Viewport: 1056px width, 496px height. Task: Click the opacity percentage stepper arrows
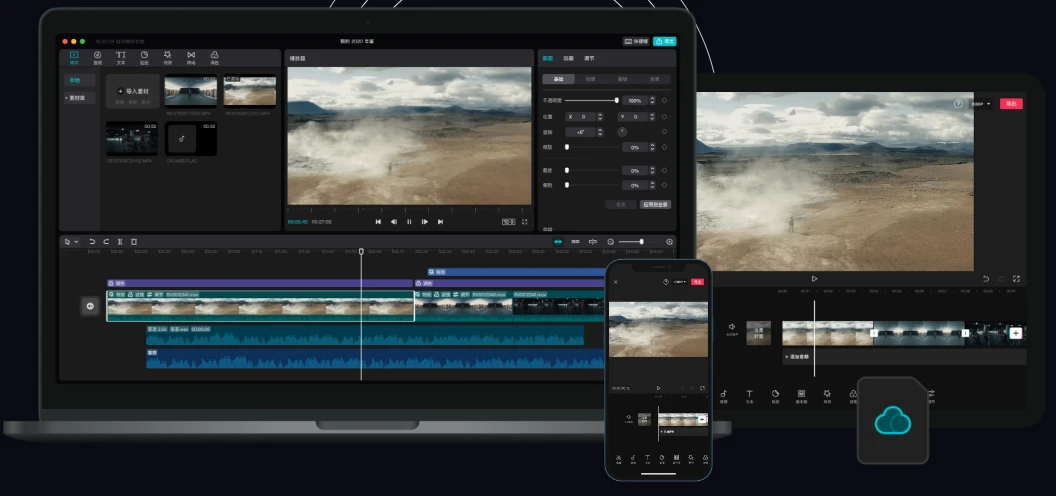coord(653,101)
